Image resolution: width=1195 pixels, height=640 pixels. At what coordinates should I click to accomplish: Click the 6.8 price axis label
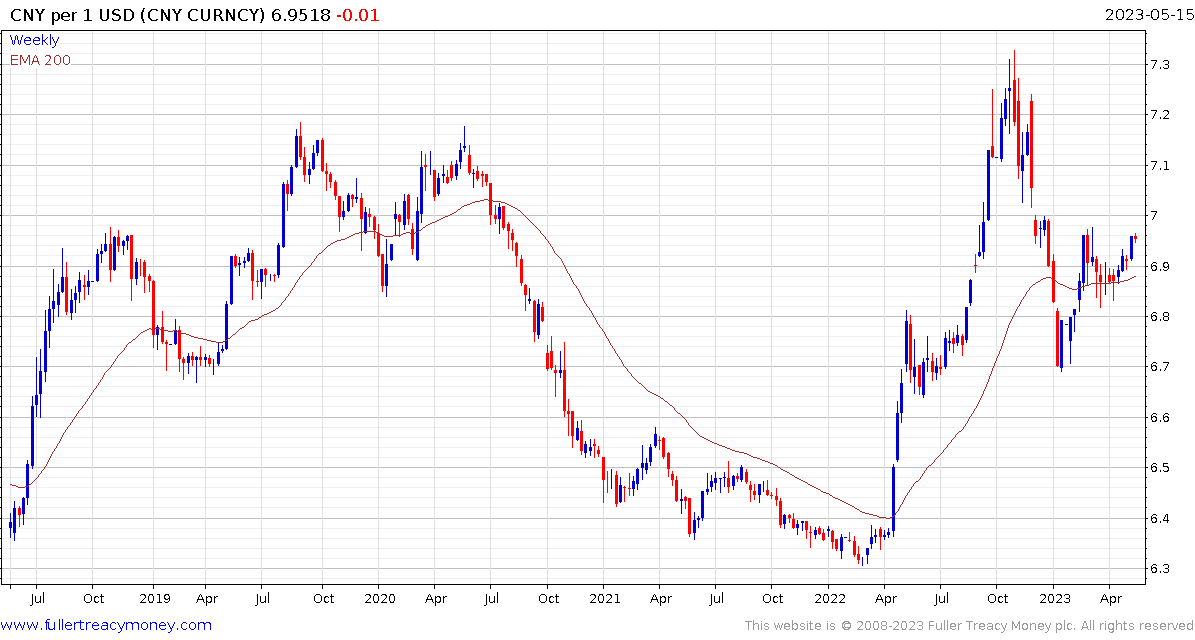click(1158, 317)
